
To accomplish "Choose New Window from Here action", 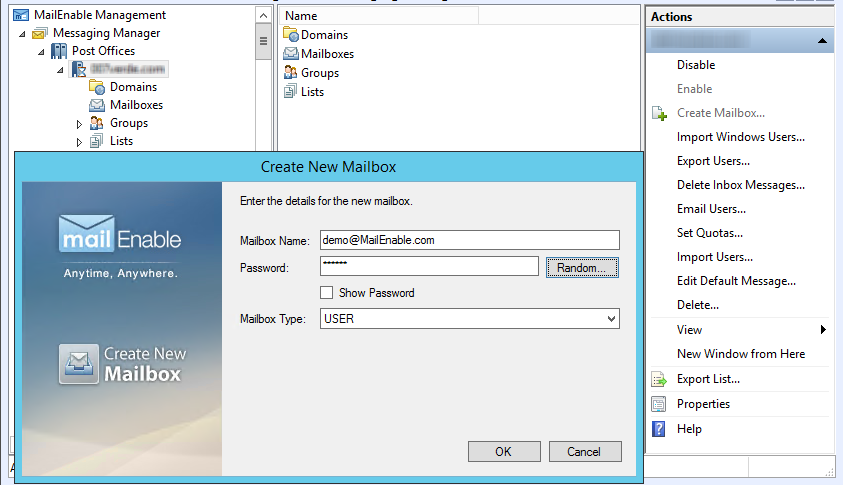I will [x=741, y=354].
